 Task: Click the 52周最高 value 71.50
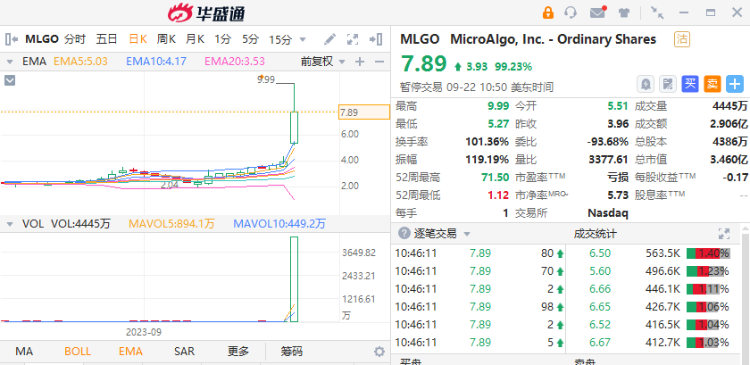click(496, 177)
